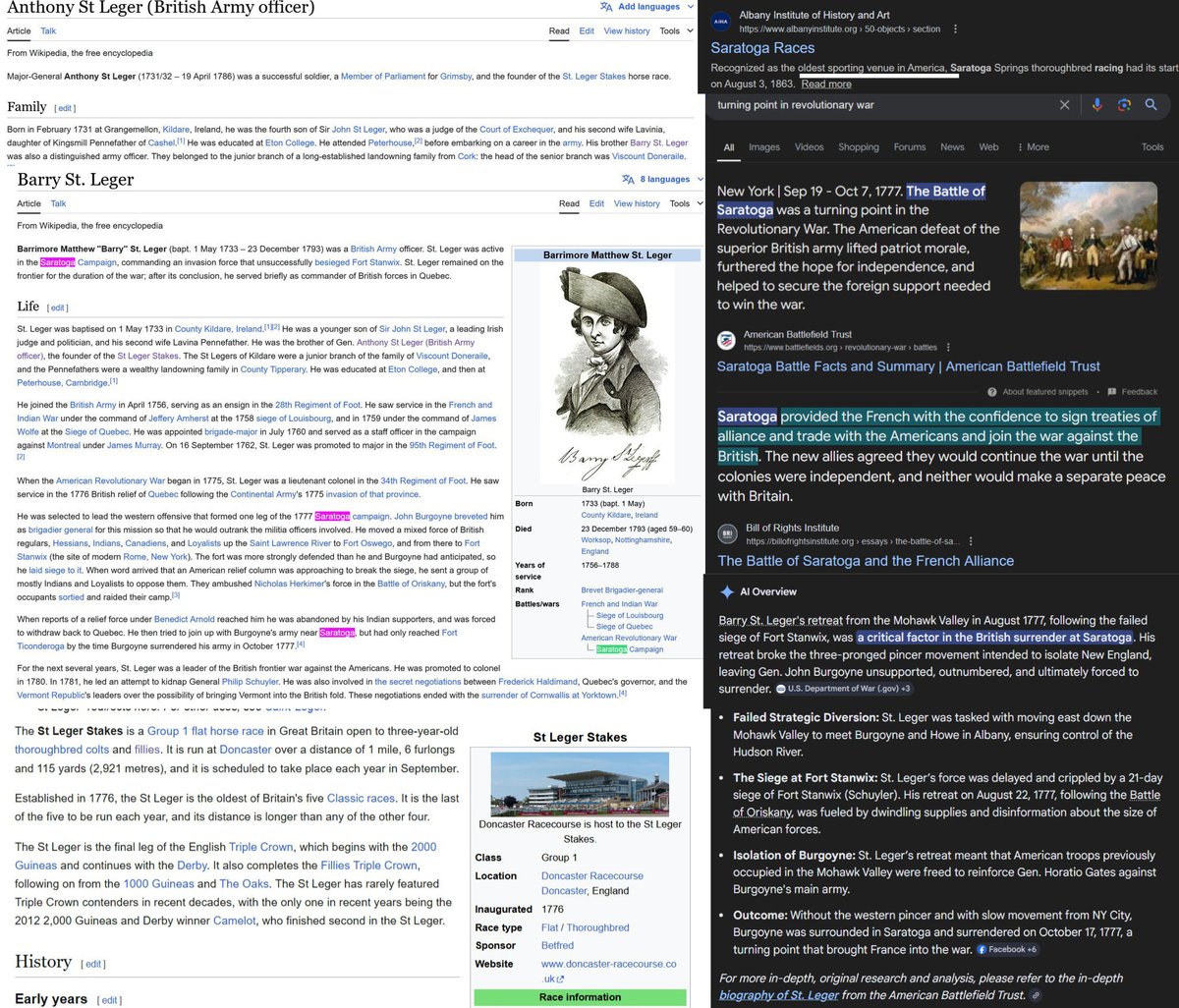Click the About featured snippets text

click(x=1045, y=392)
